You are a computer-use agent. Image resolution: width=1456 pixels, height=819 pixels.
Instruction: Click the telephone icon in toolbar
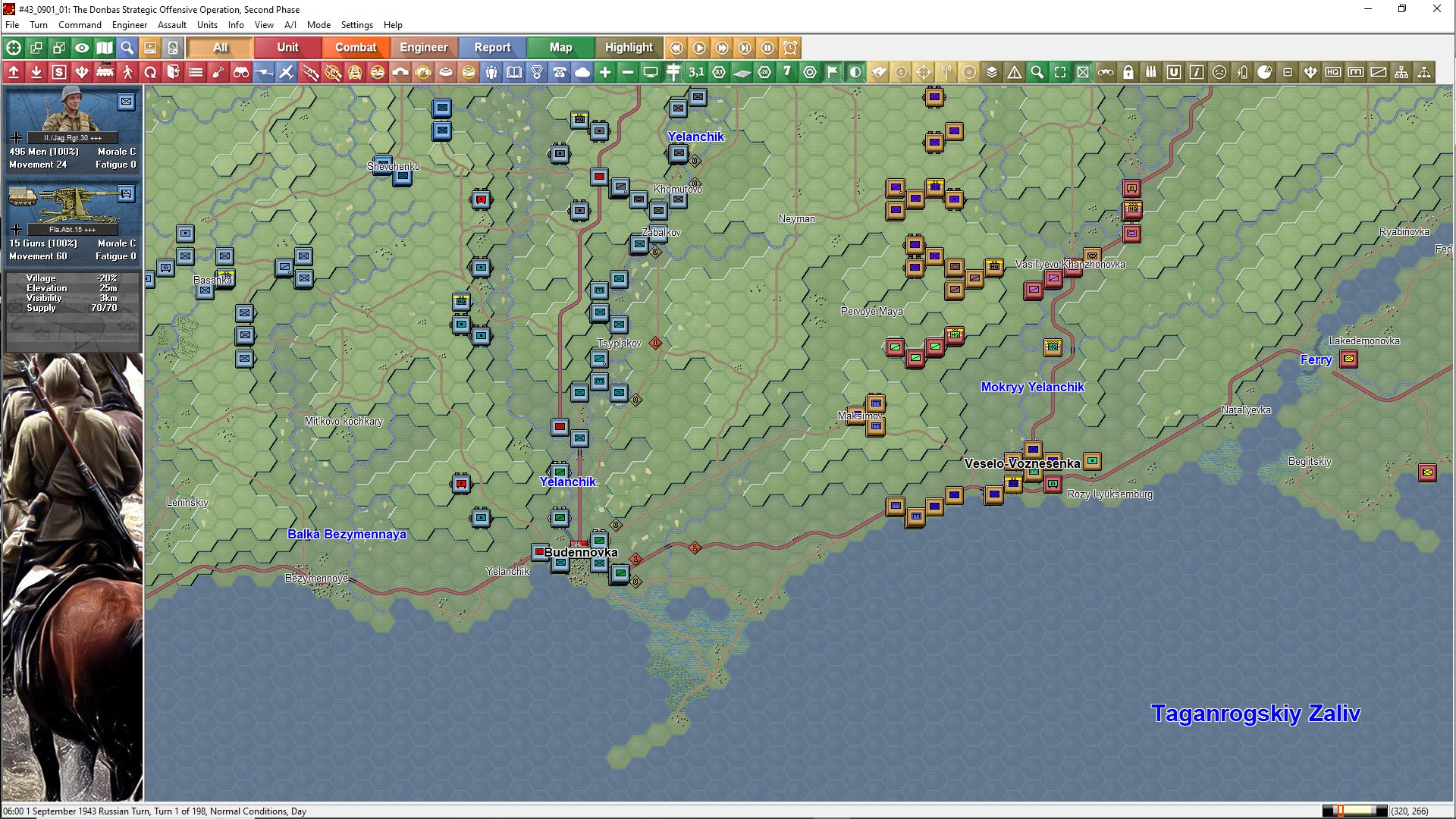[x=560, y=73]
